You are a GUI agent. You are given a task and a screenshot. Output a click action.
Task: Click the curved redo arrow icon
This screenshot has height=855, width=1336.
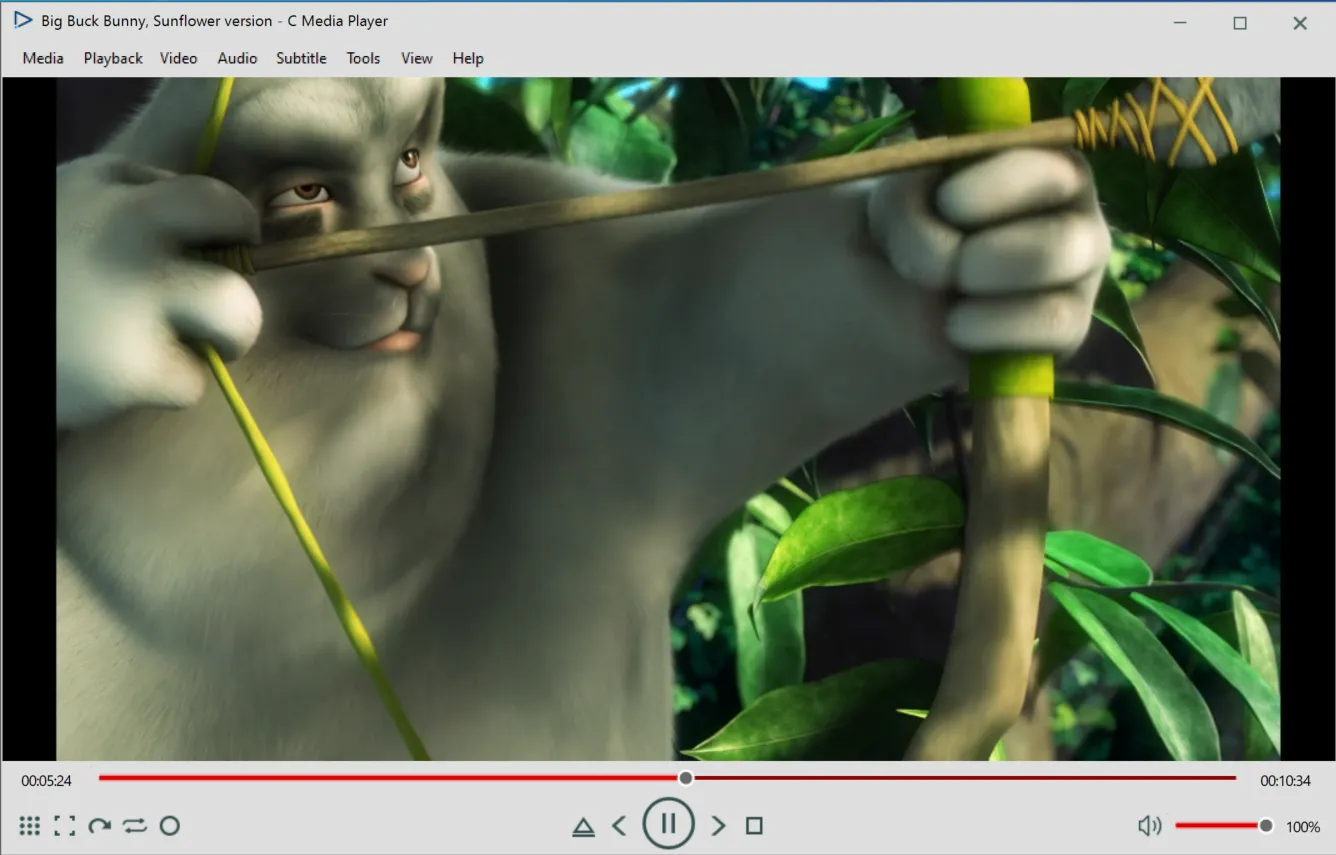[x=99, y=826]
